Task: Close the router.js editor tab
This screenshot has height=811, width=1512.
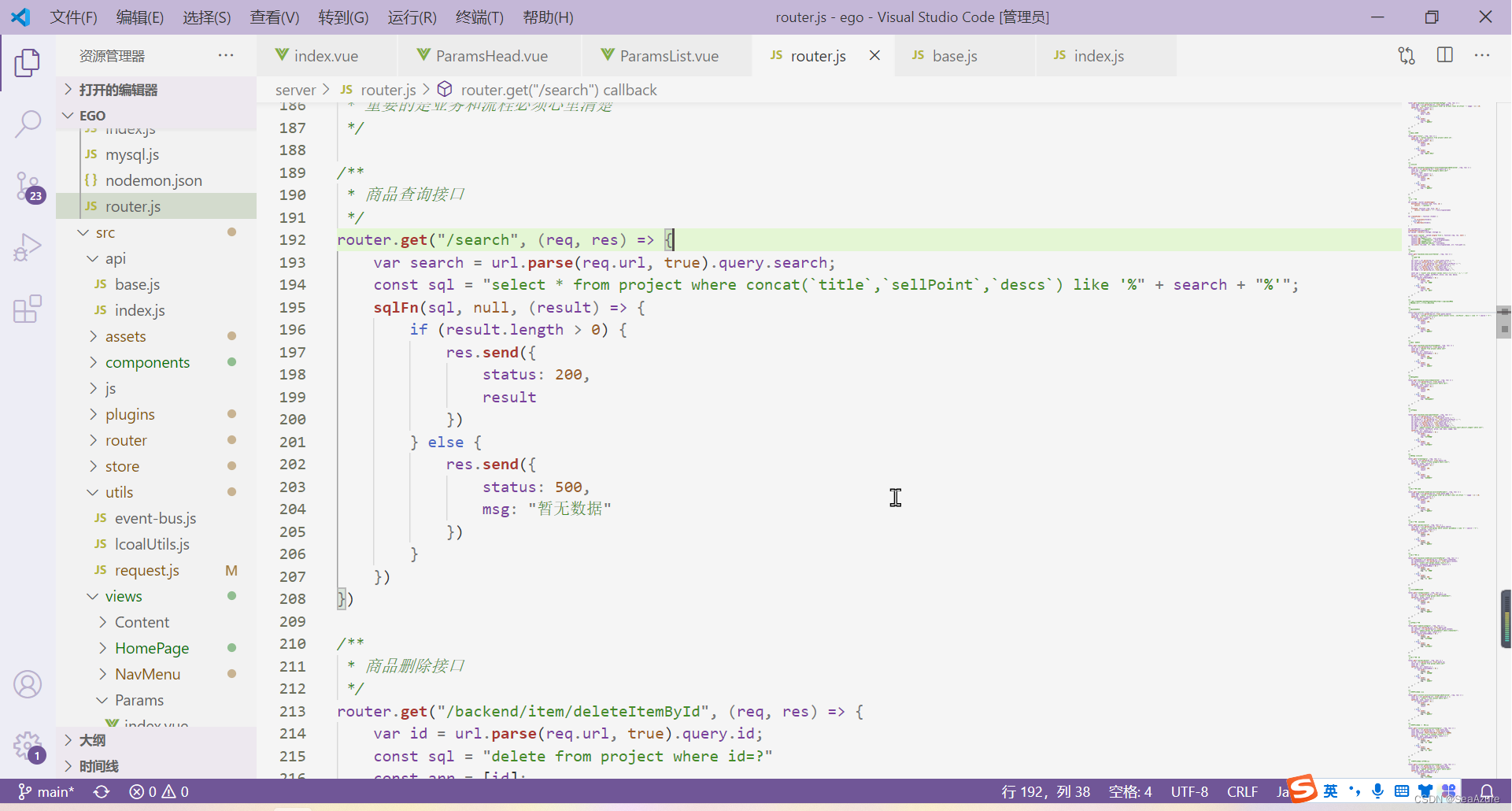Action: point(874,55)
